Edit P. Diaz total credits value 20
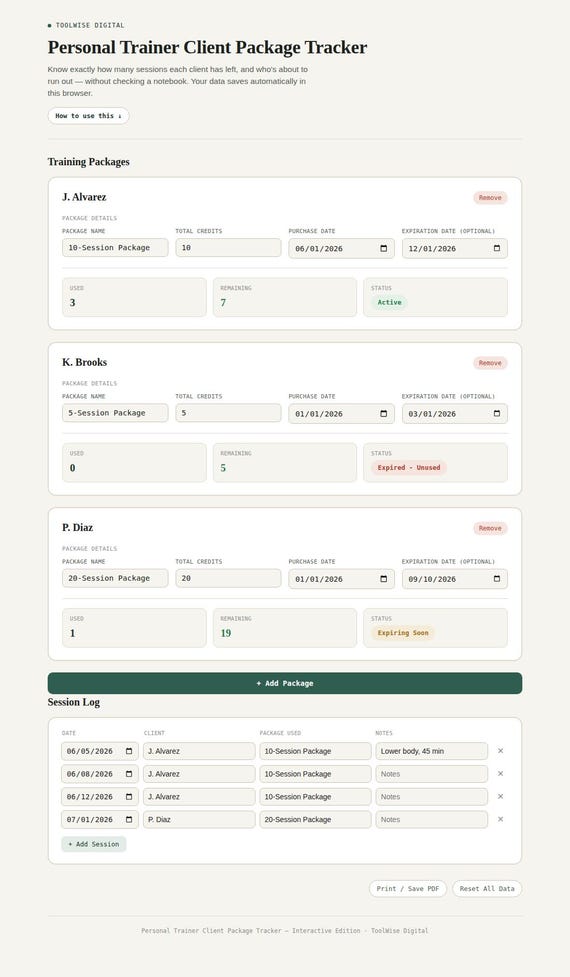The image size is (570, 977). pyautogui.click(x=228, y=578)
